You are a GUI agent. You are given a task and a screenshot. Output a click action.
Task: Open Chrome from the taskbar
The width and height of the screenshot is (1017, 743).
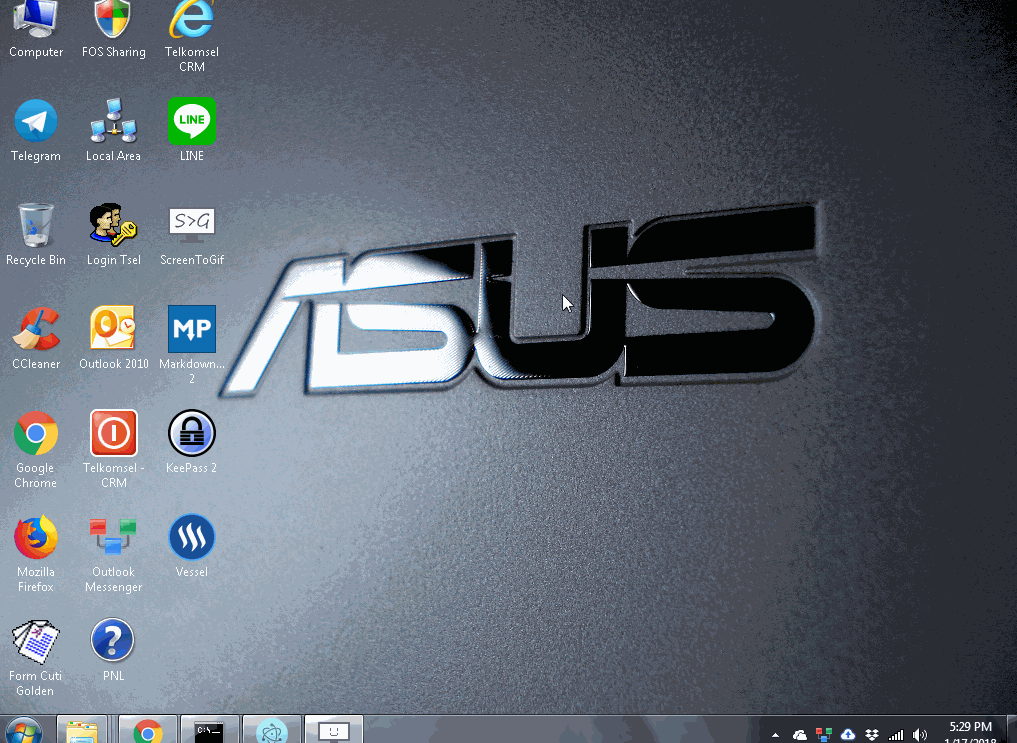pyautogui.click(x=148, y=730)
